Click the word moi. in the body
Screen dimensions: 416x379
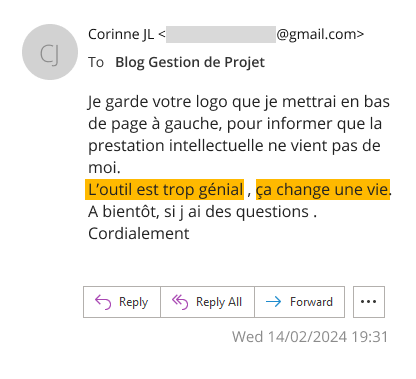pos(104,168)
